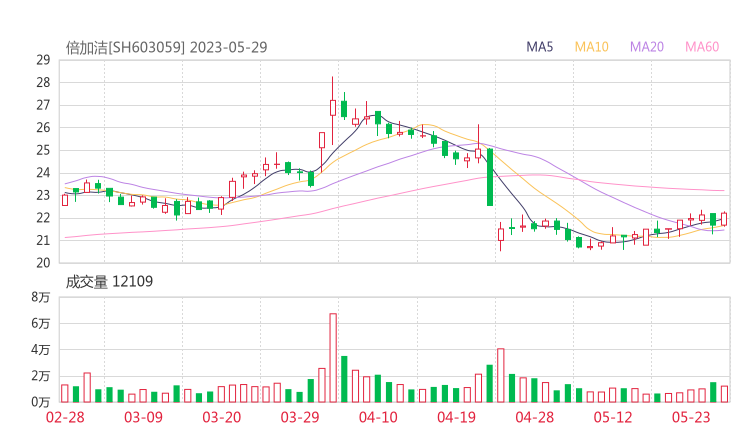Screen dimensions: 740x440
Task: Click the MA60 legend label
Action: 702,47
